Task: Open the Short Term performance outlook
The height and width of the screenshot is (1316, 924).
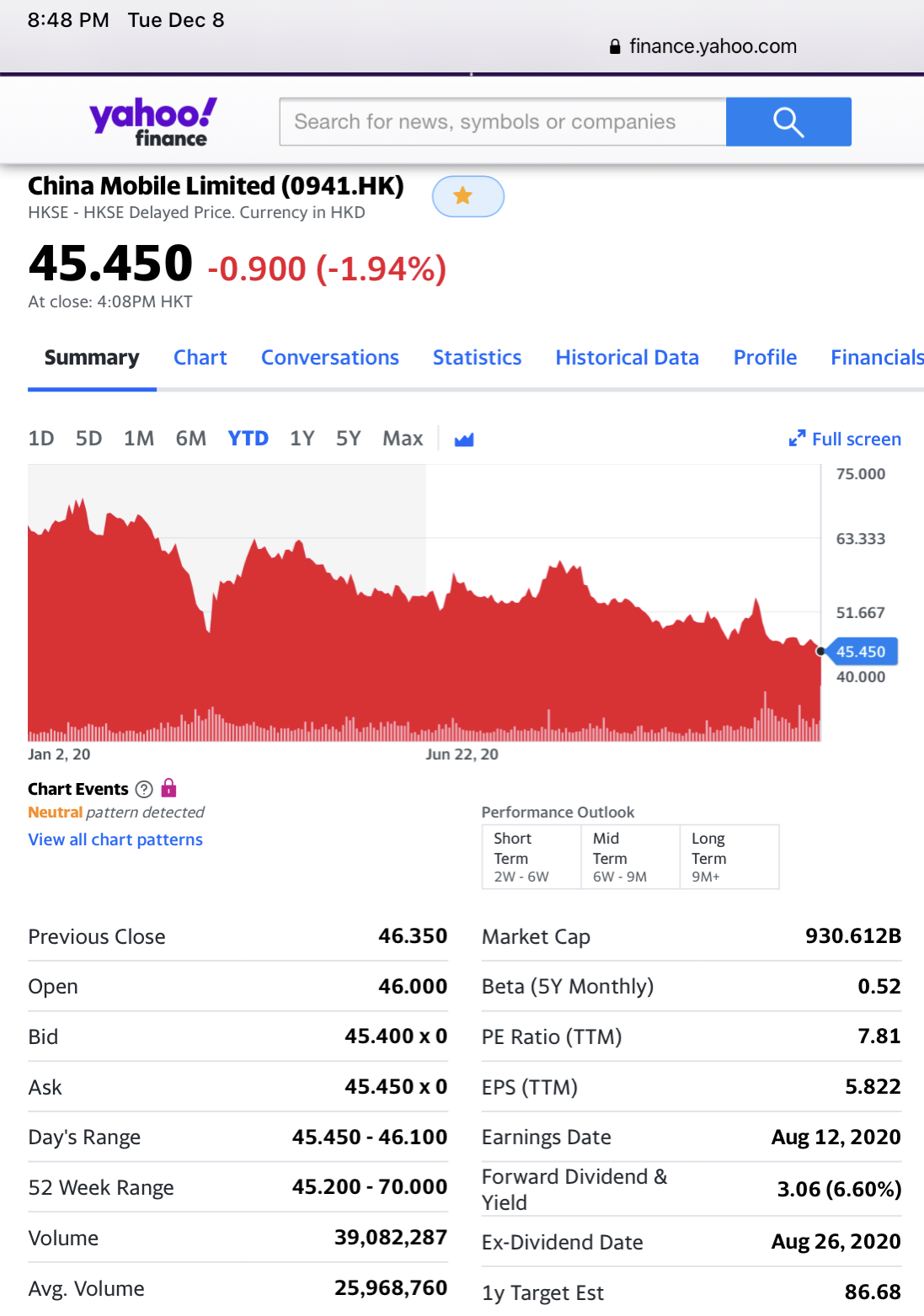Action: (531, 856)
